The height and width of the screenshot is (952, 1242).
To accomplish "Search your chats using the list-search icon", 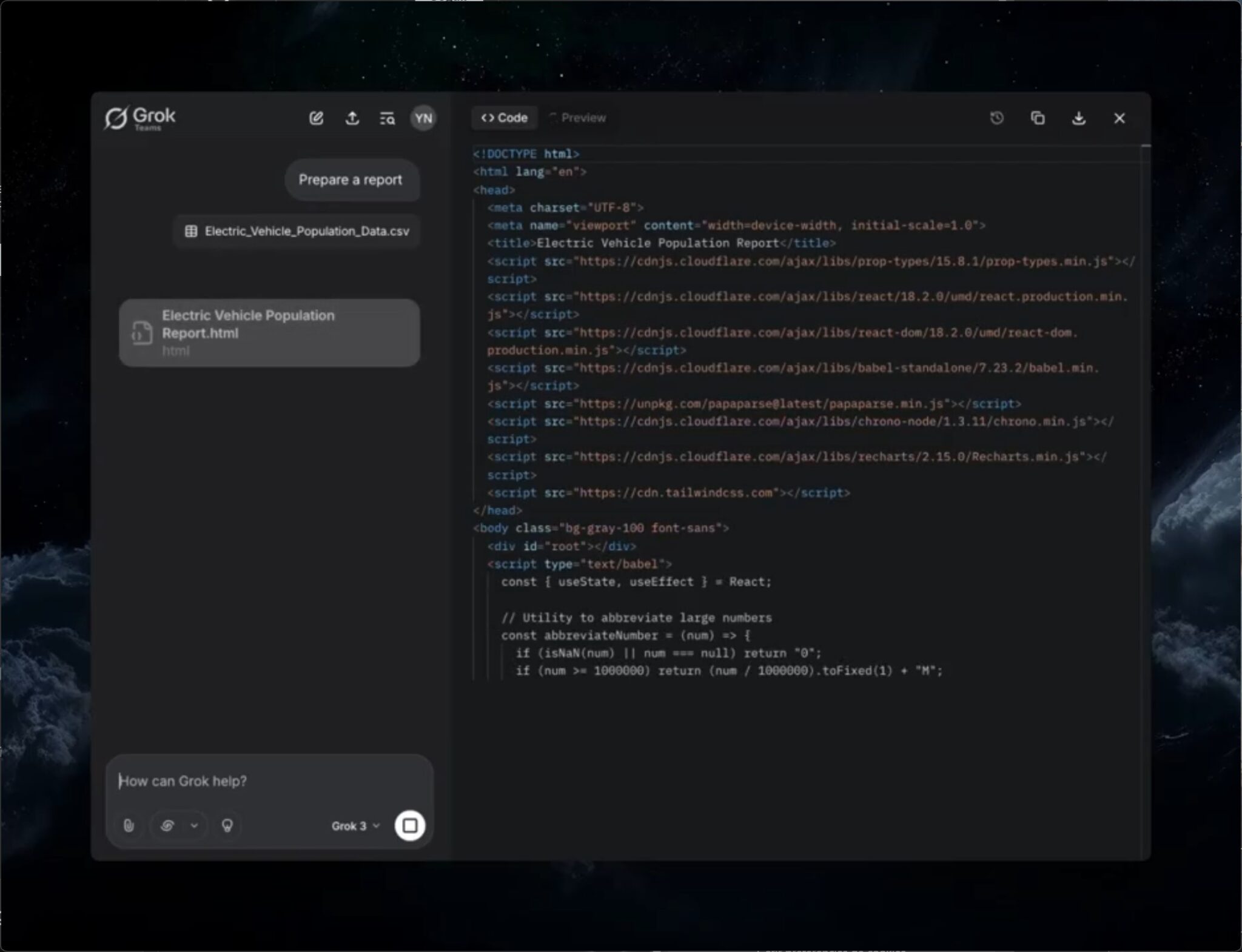I will [x=388, y=117].
